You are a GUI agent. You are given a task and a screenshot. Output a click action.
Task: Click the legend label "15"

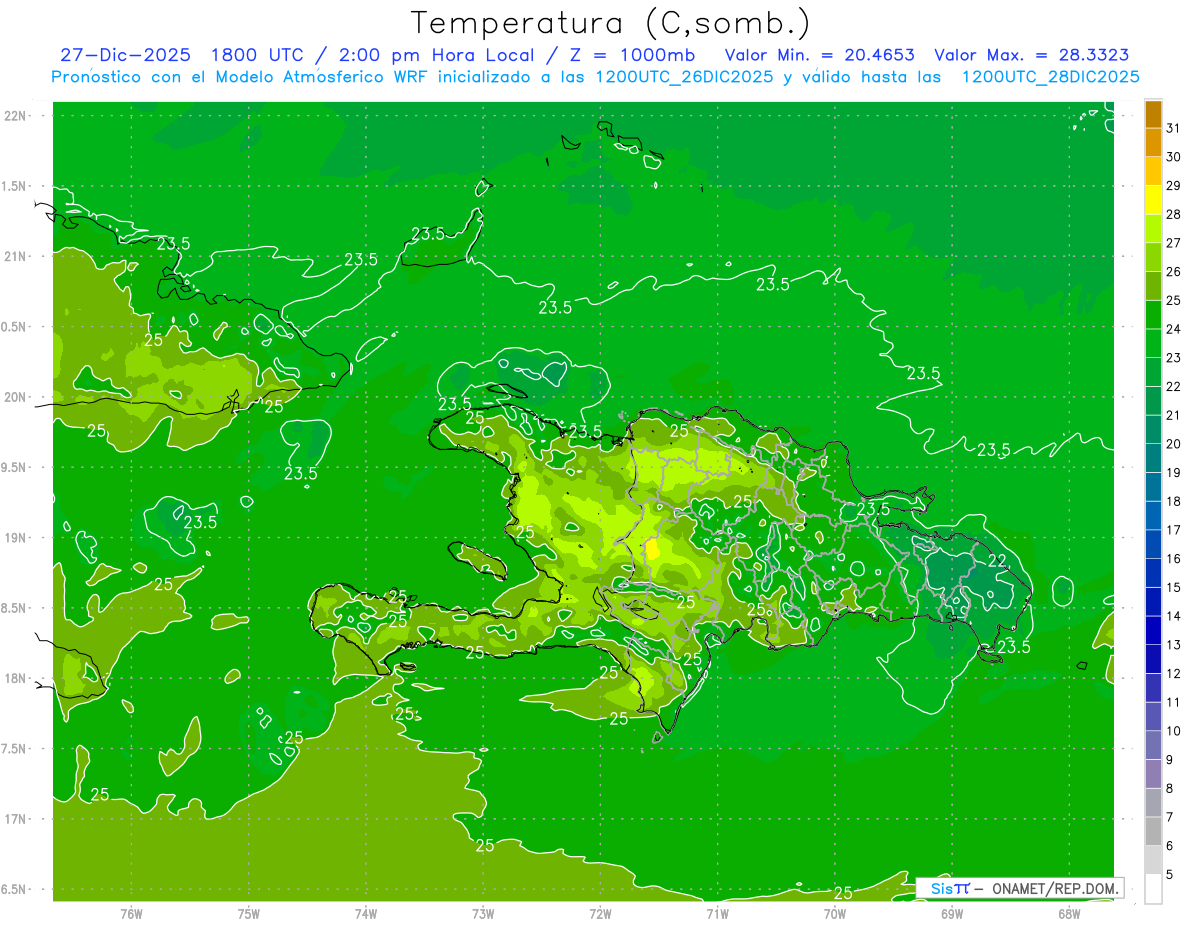(x=1173, y=588)
